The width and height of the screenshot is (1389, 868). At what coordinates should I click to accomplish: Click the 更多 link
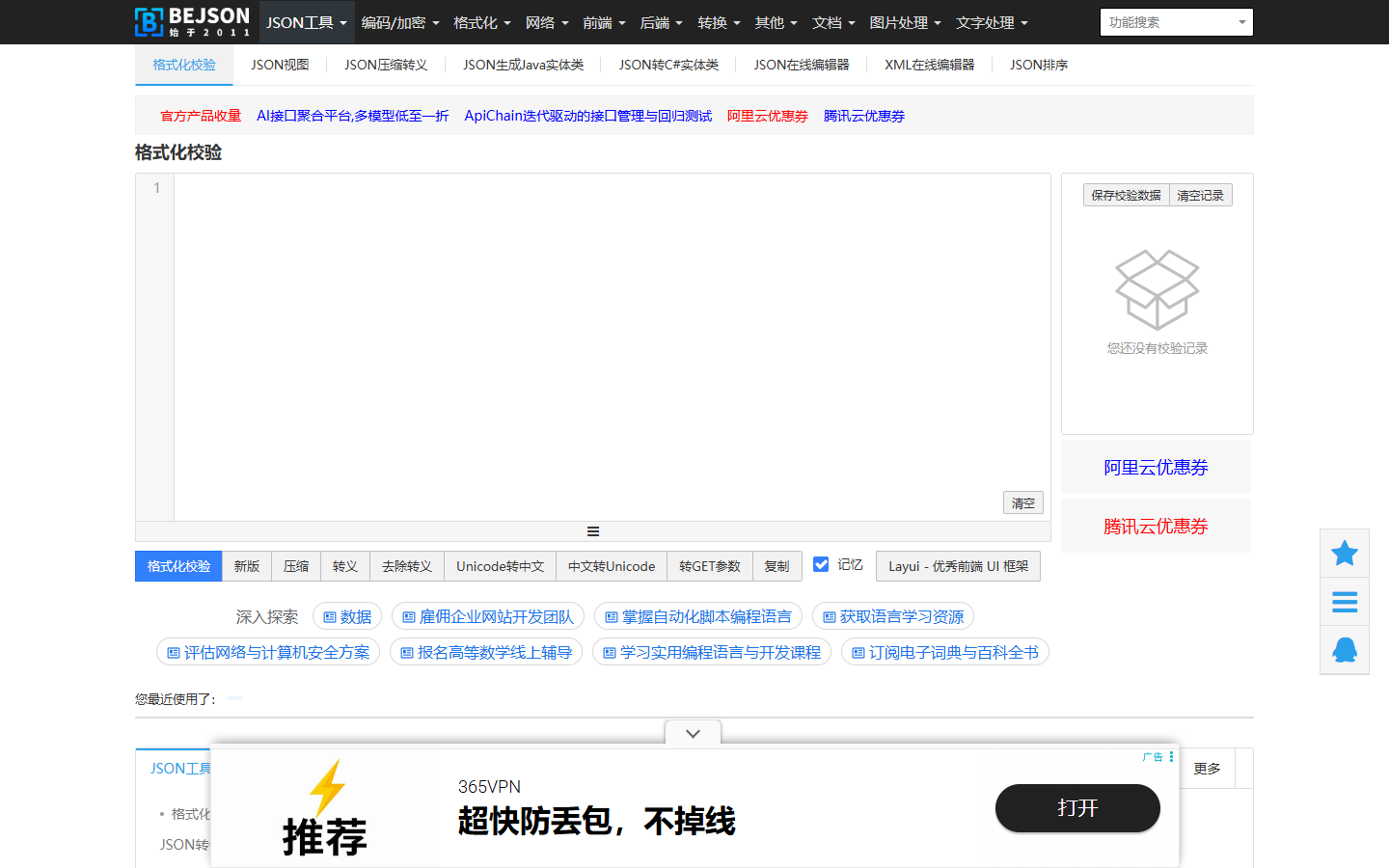[1208, 769]
